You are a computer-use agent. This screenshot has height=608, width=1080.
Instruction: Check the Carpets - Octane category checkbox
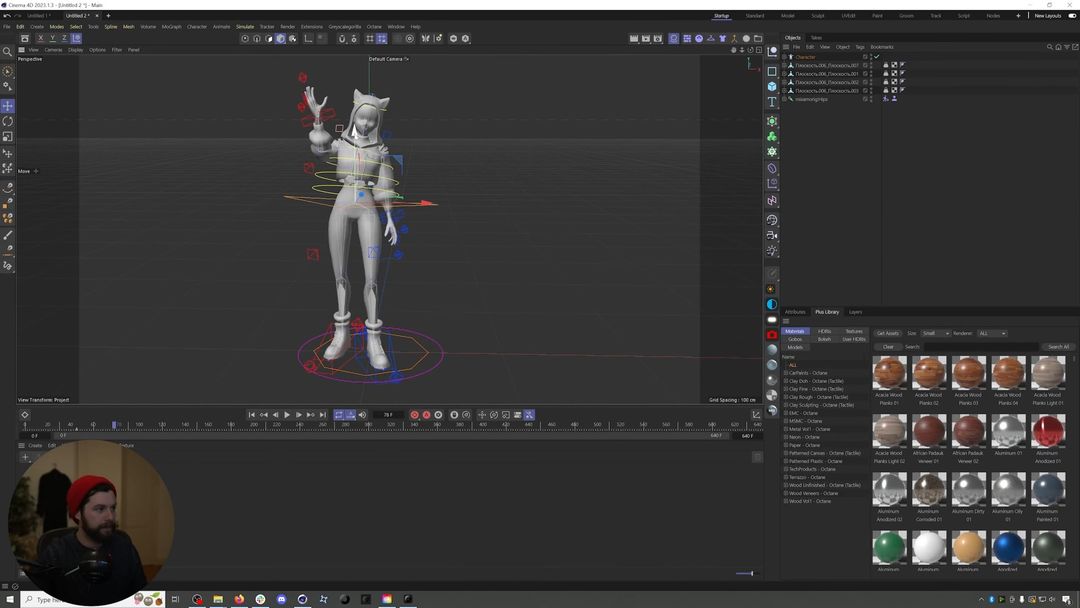(x=787, y=372)
